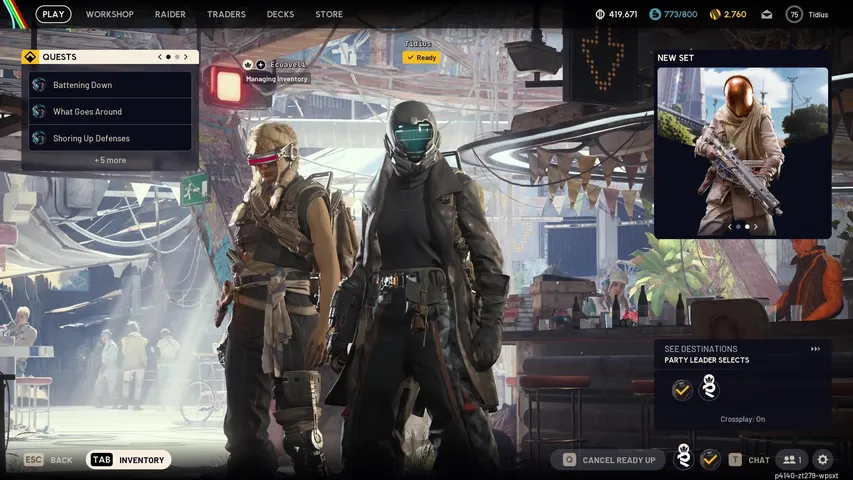Click the level 75 badge

coord(794,14)
